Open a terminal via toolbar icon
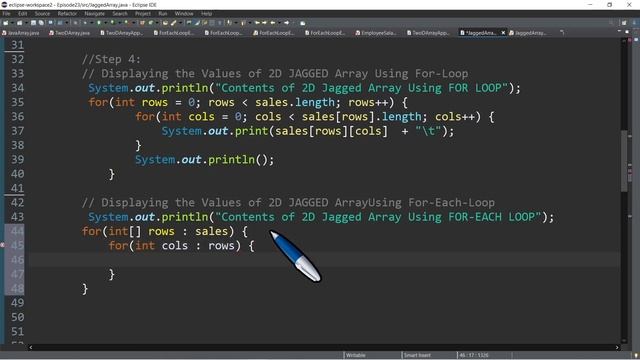640x360 pixels. (x=50, y=23)
